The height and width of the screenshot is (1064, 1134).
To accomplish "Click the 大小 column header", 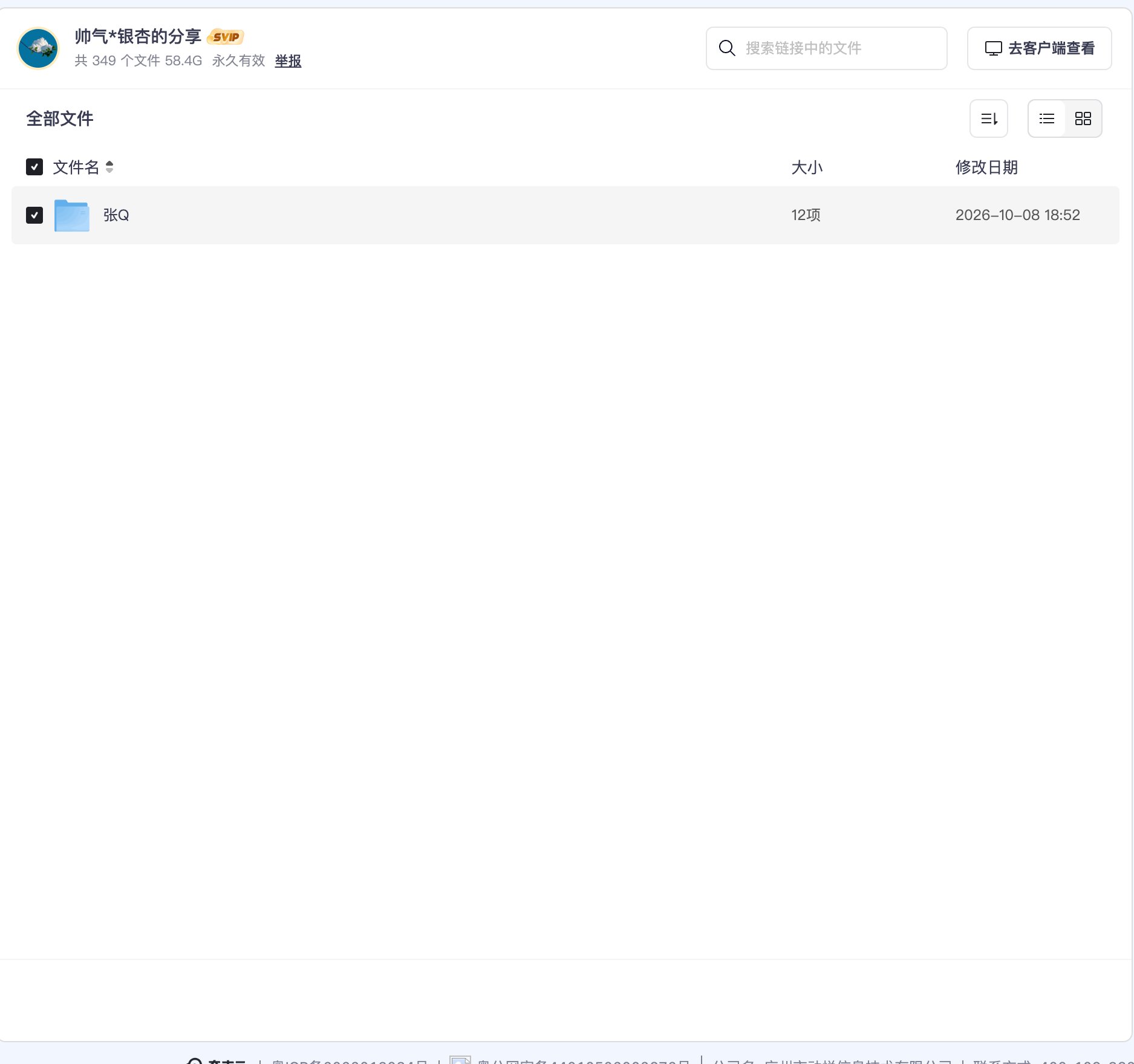I will coord(807,167).
